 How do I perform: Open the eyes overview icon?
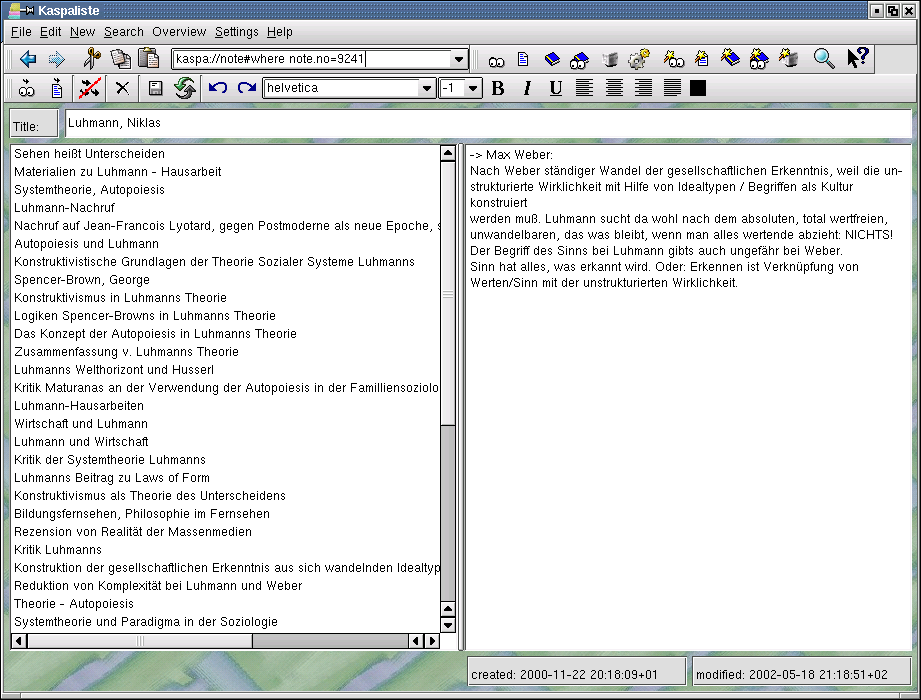(496, 61)
